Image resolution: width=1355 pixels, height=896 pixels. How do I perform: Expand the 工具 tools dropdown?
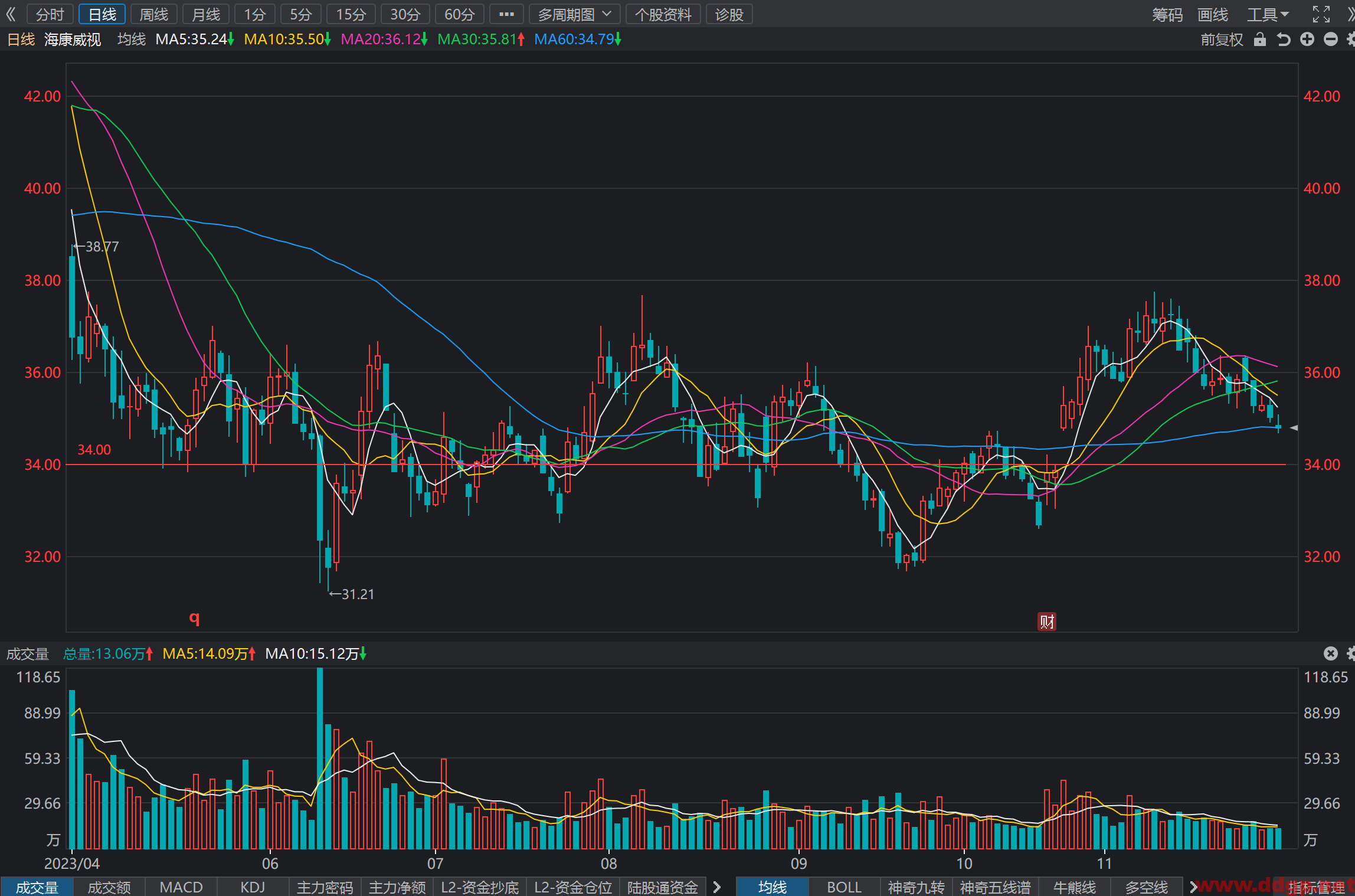coord(1268,14)
